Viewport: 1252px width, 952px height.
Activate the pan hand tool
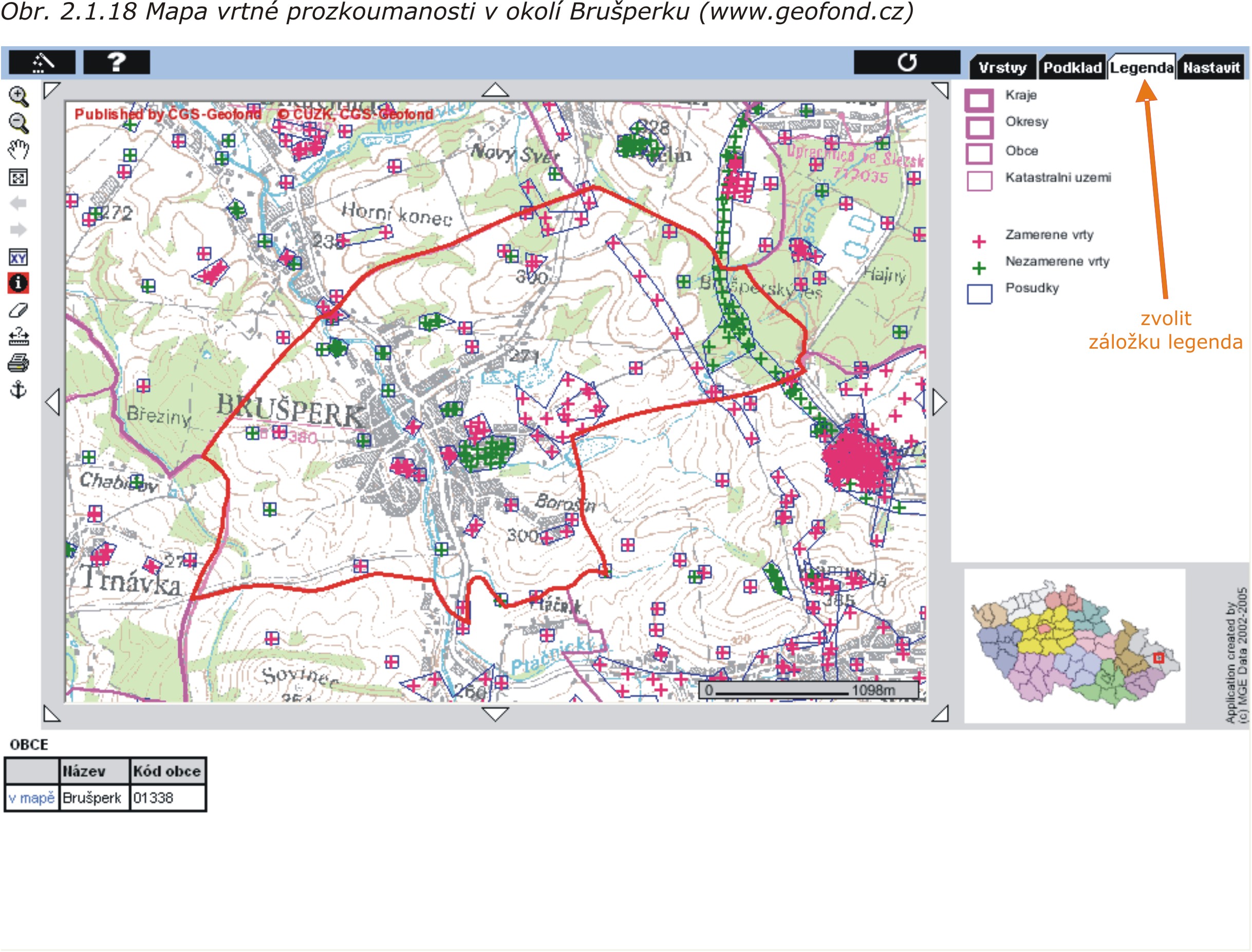pyautogui.click(x=18, y=149)
